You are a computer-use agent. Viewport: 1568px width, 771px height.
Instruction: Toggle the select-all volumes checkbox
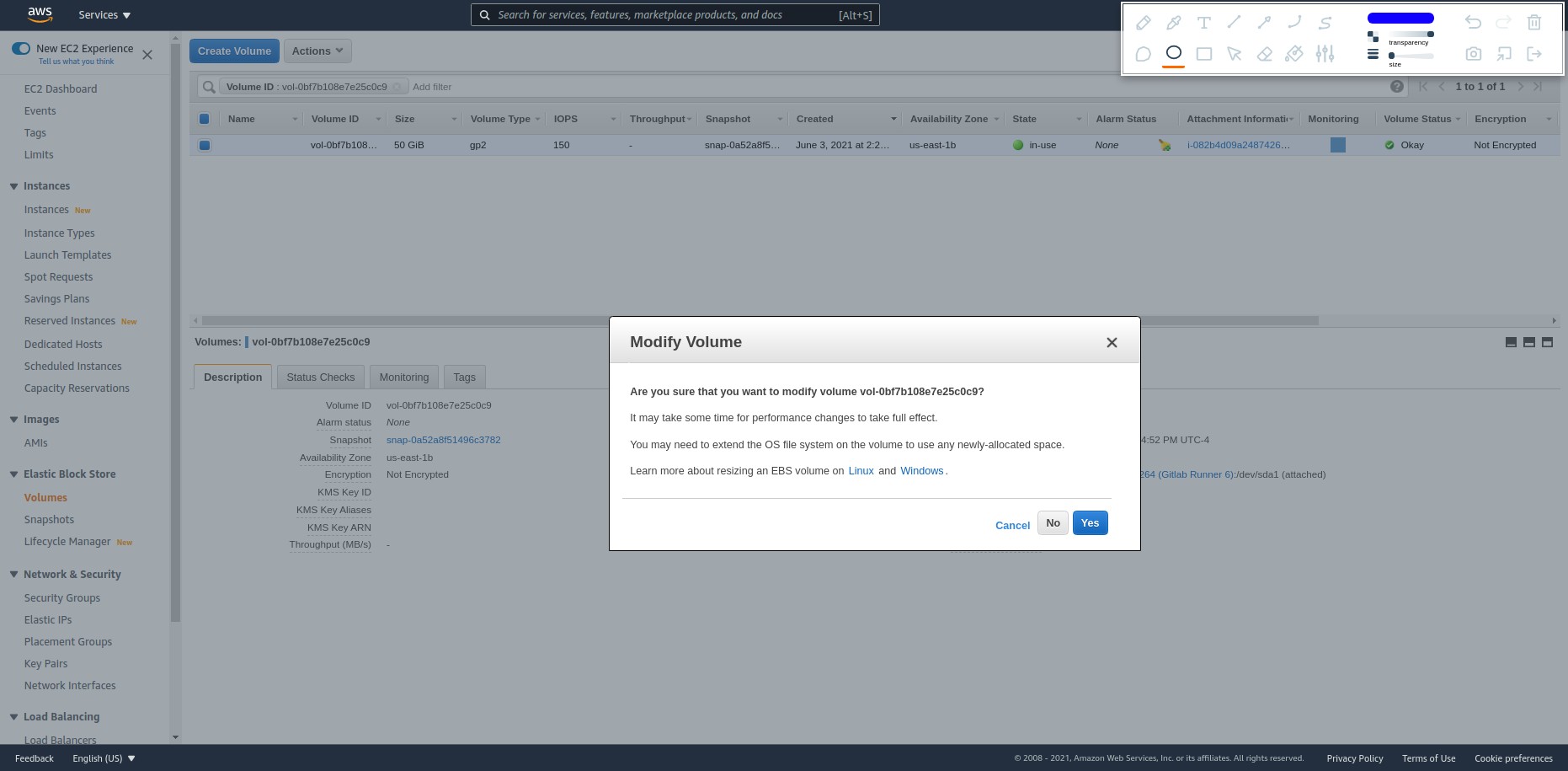204,119
